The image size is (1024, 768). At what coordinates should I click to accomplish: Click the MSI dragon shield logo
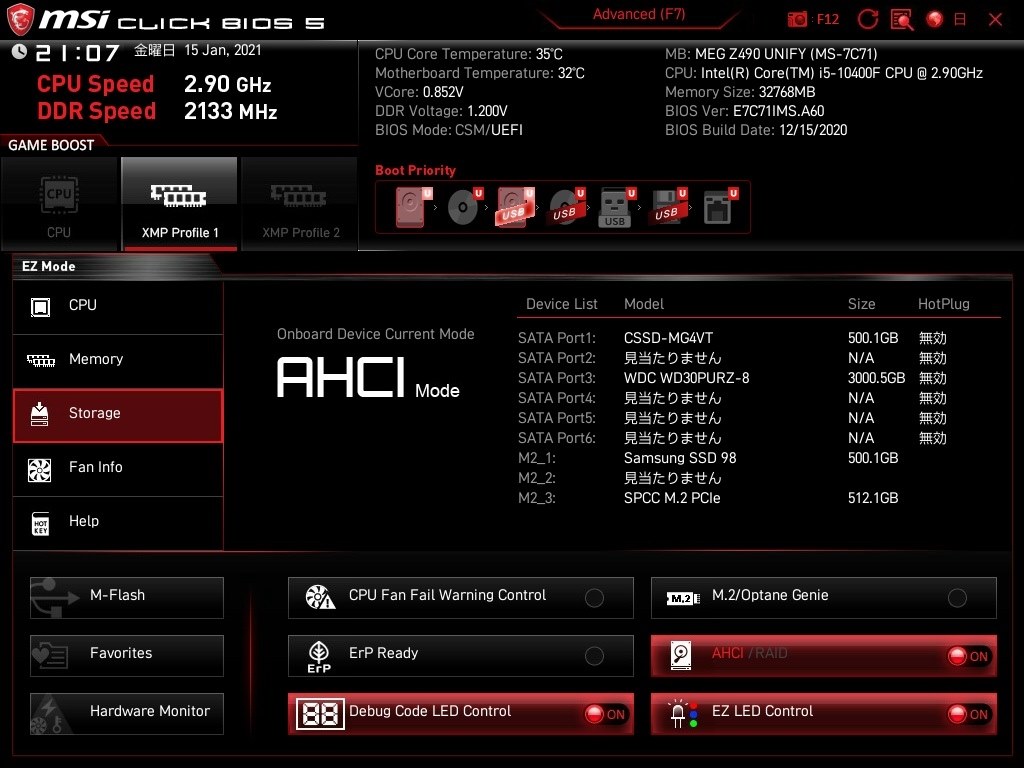point(20,19)
